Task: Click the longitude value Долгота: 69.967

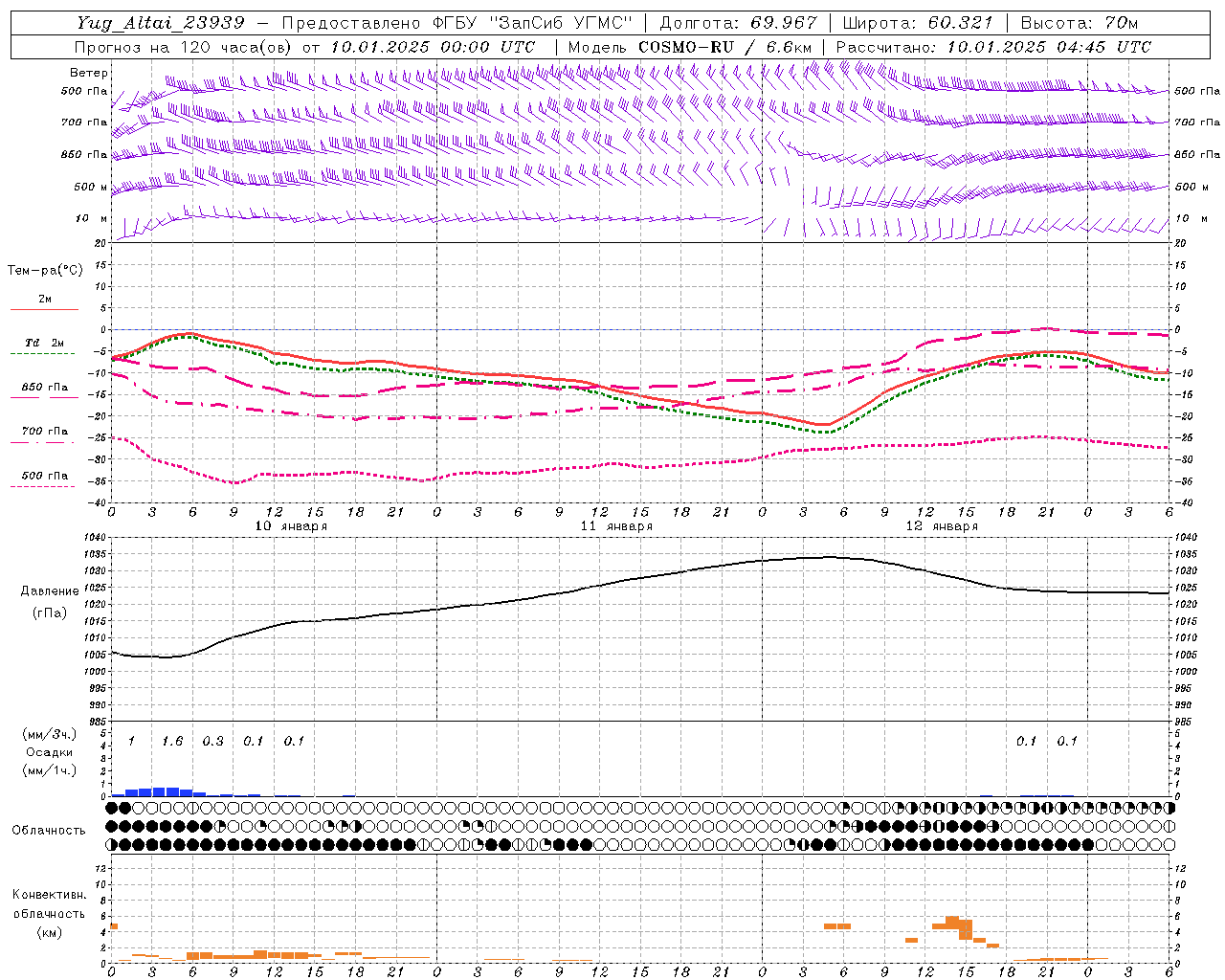Action: pos(739,23)
